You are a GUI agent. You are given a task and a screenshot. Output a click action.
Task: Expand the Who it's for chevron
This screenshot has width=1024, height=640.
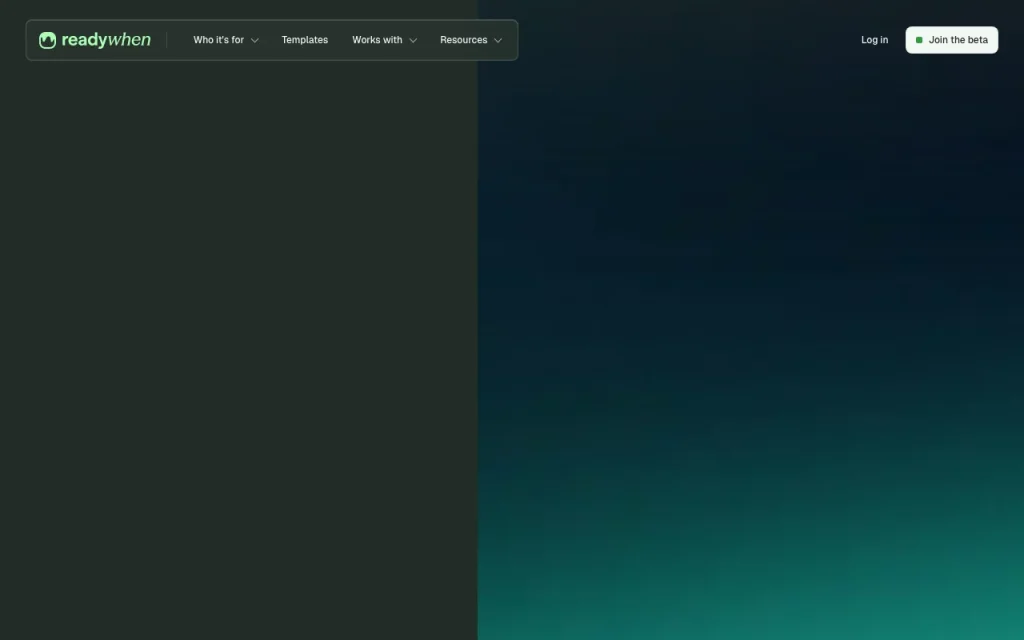(255, 40)
